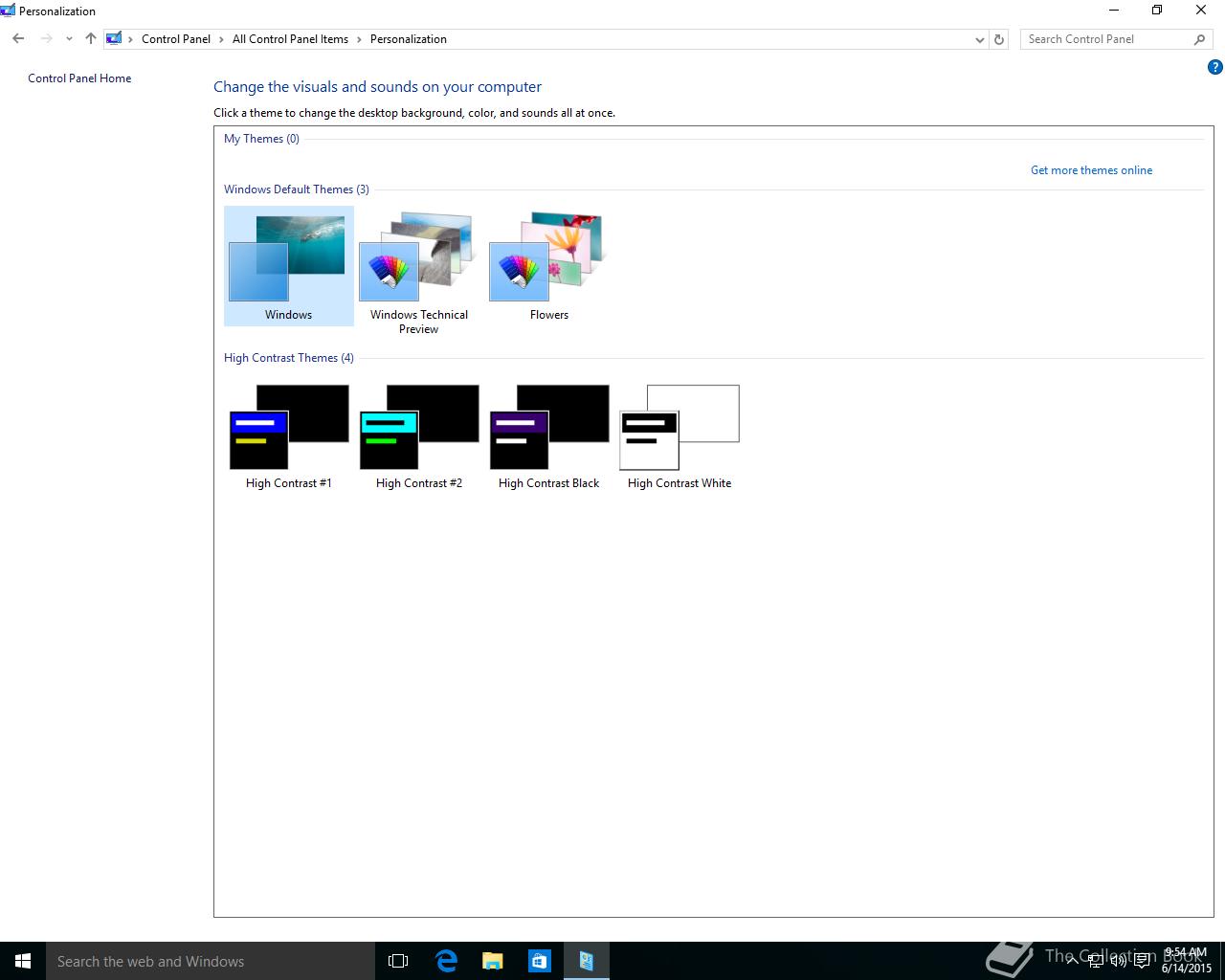Image resolution: width=1225 pixels, height=980 pixels.
Task: Select High Contrast Black theme
Action: 548,435
